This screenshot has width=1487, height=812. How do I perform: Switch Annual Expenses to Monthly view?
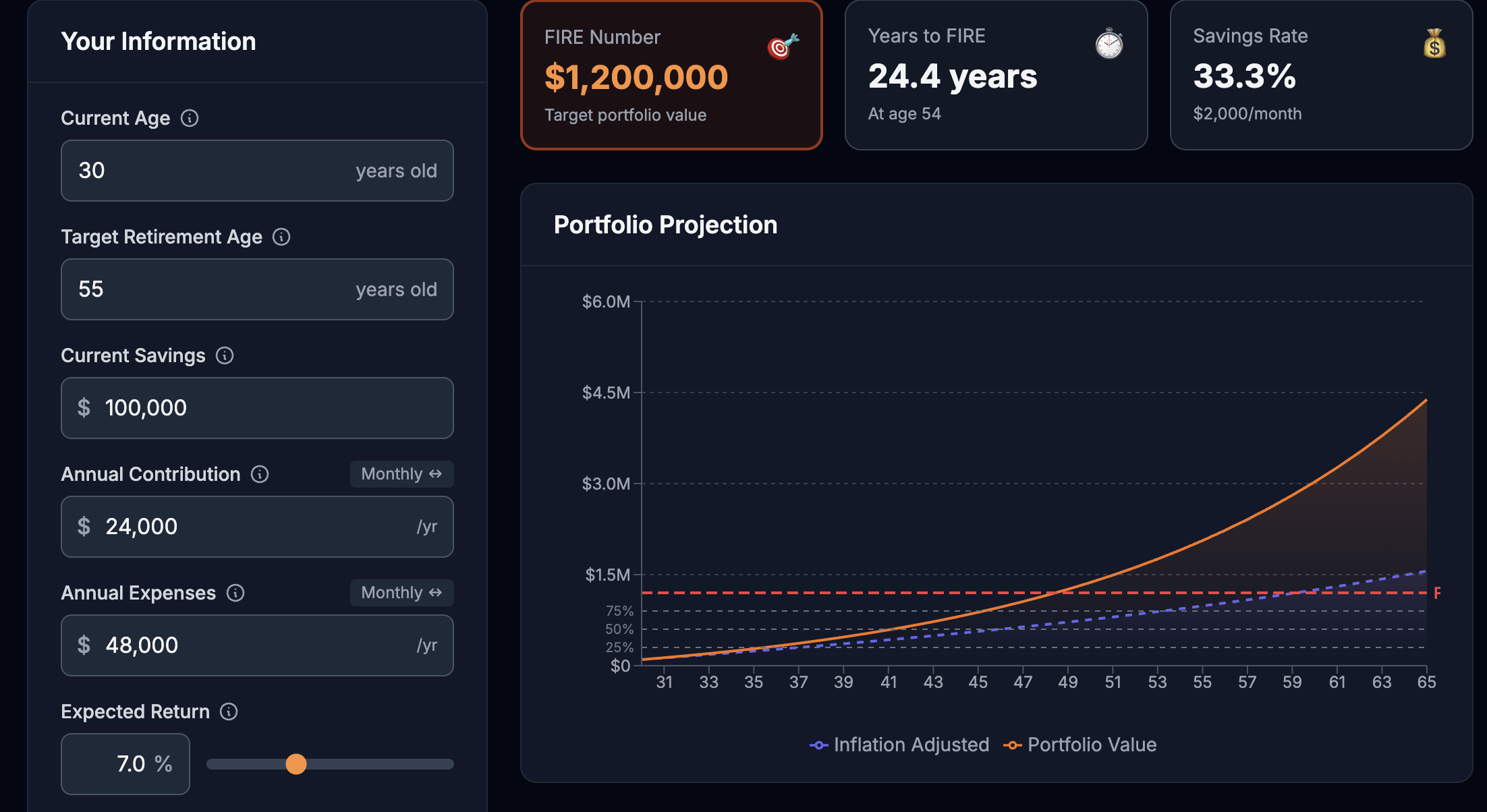coord(401,593)
